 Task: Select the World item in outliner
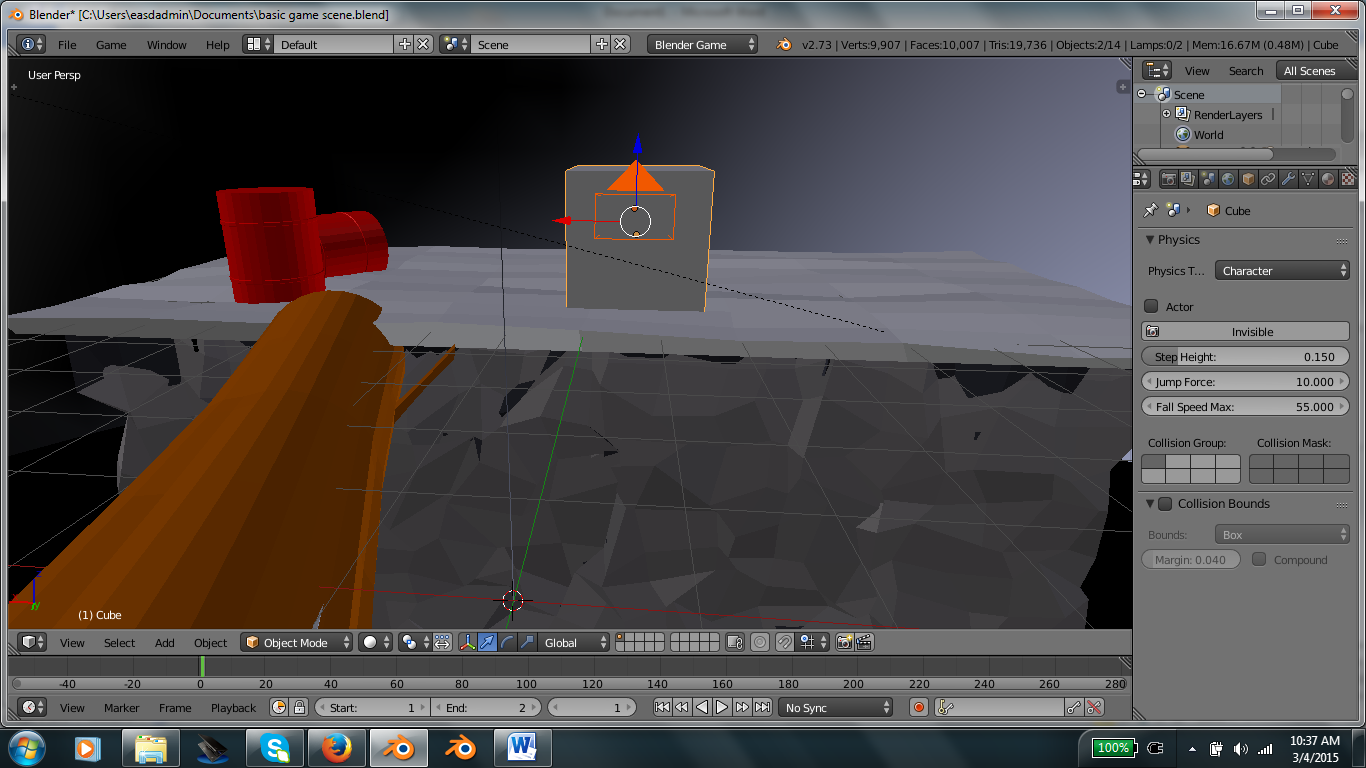click(1208, 134)
